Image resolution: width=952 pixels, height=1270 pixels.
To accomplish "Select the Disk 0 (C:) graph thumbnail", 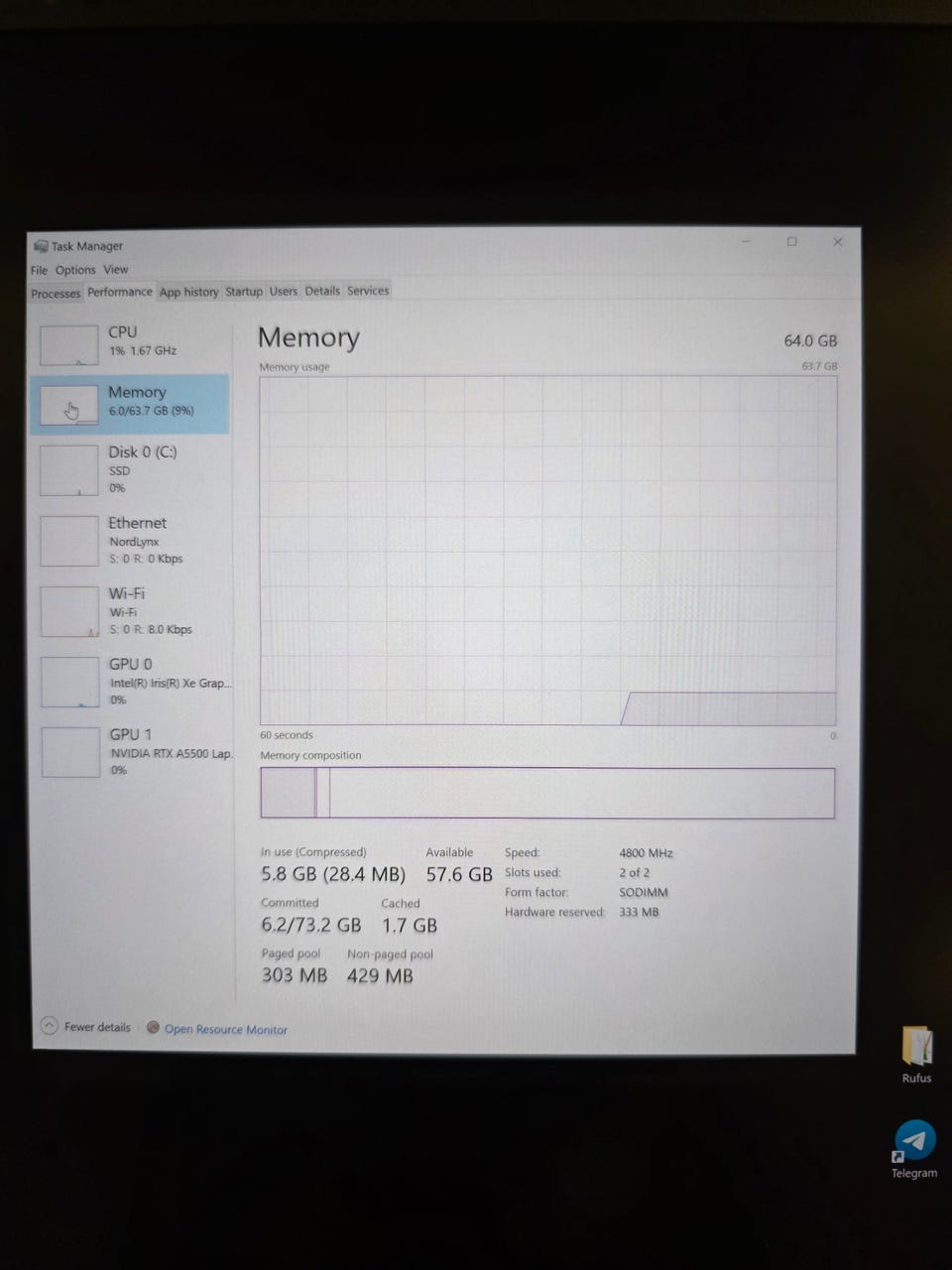I will tap(68, 470).
